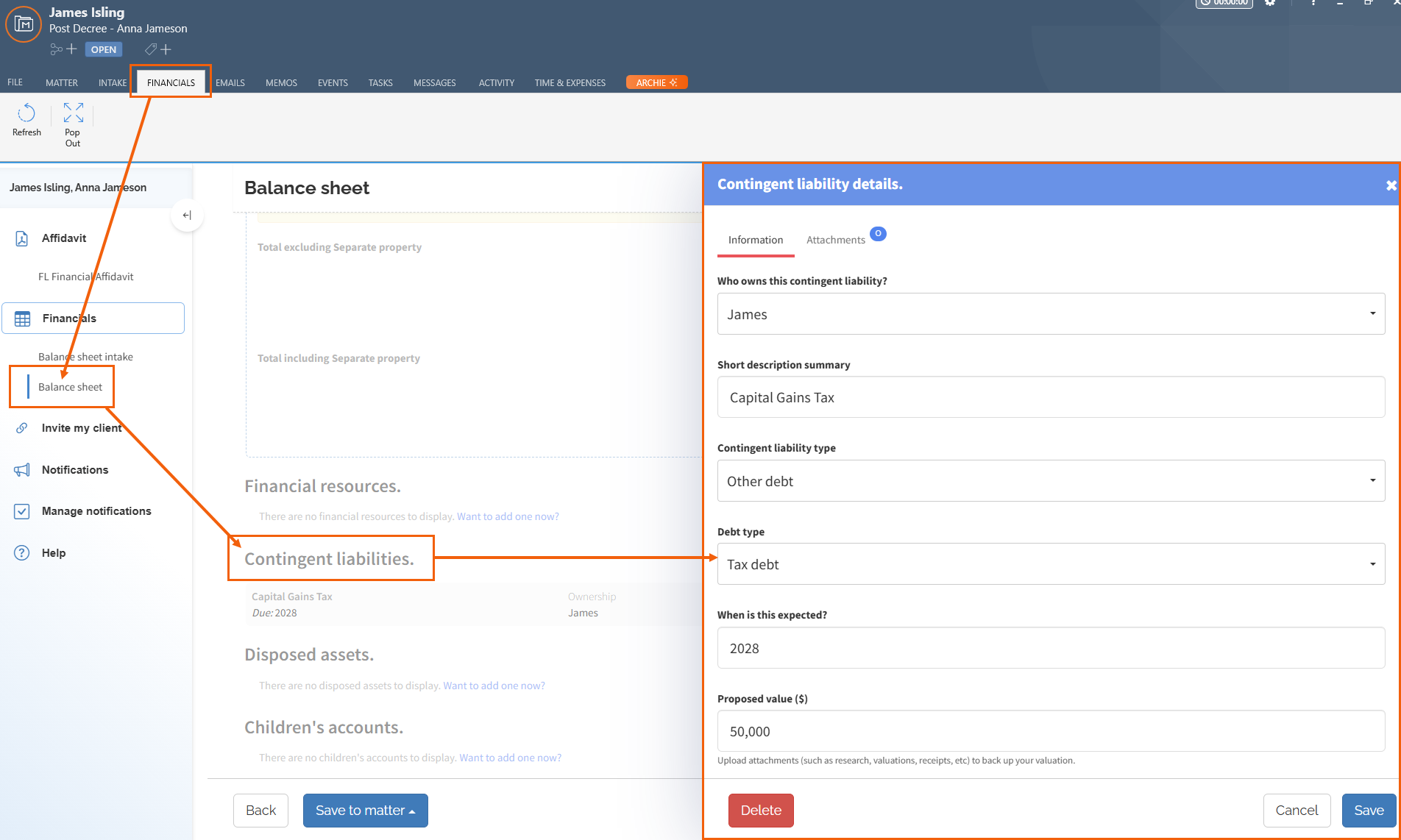Collapse the sidebar with the arrow button
Screen dimensions: 1401x840
187,216
